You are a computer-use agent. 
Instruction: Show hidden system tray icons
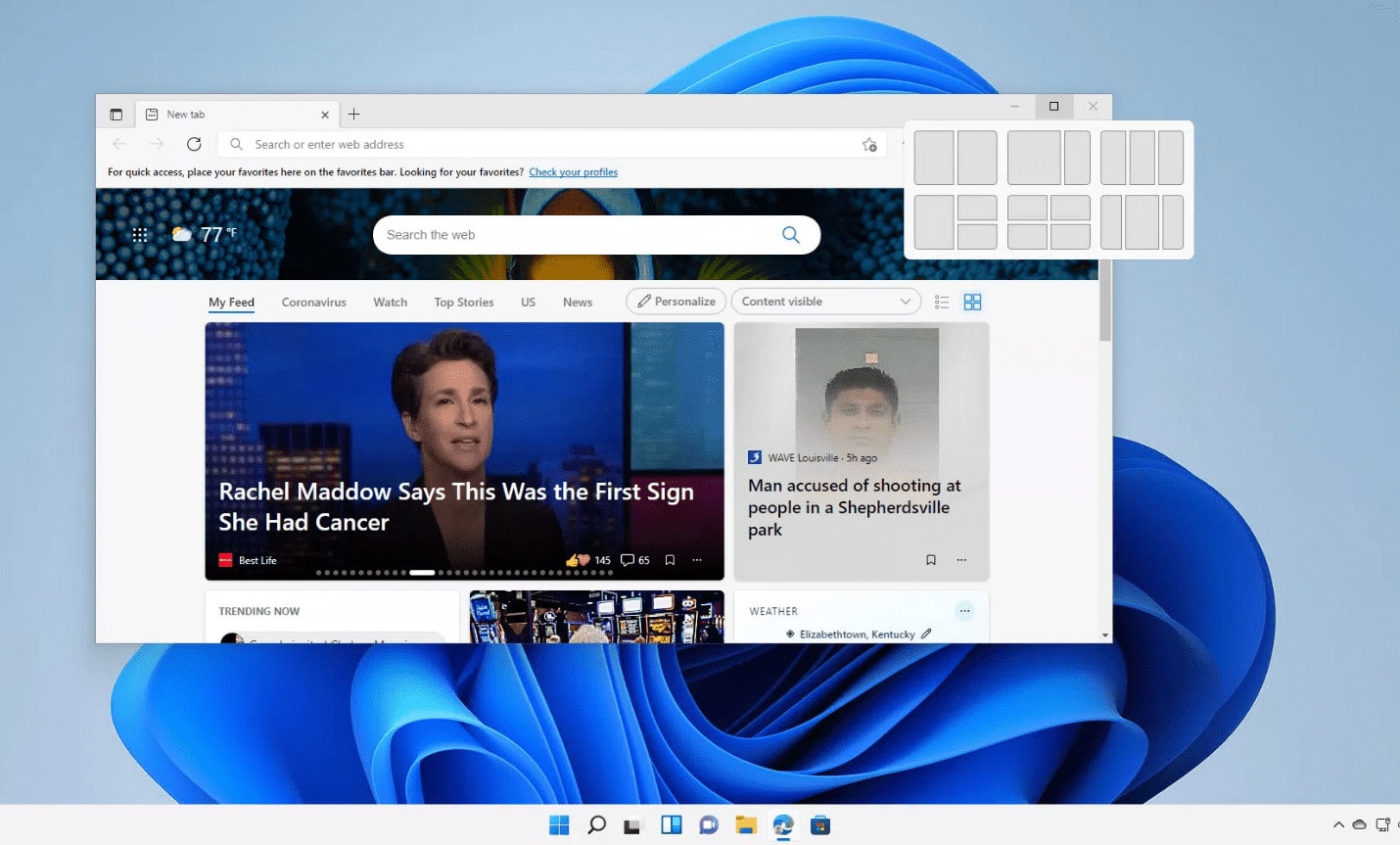click(1338, 825)
